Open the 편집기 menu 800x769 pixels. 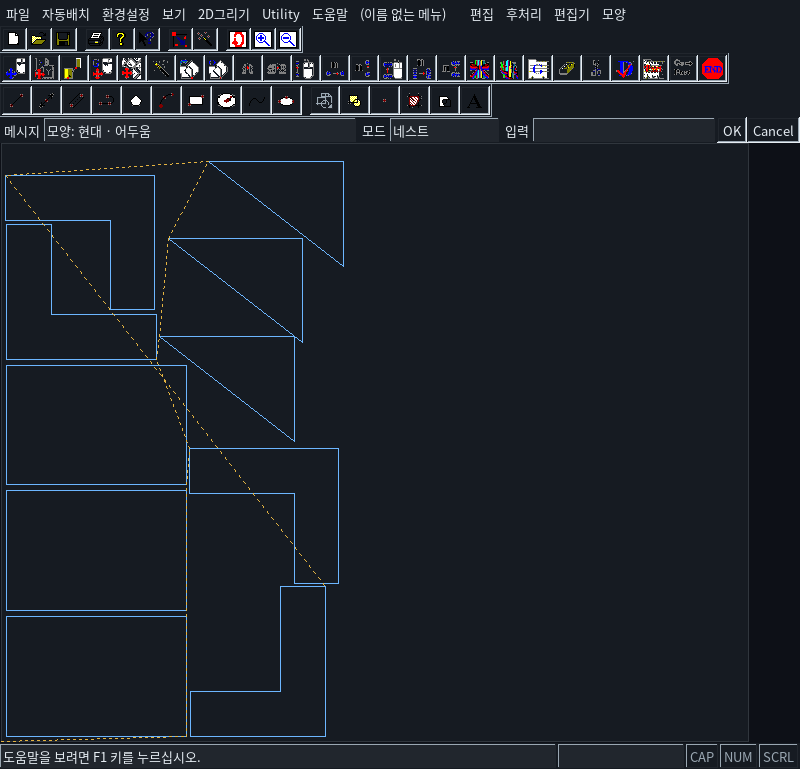[572, 14]
